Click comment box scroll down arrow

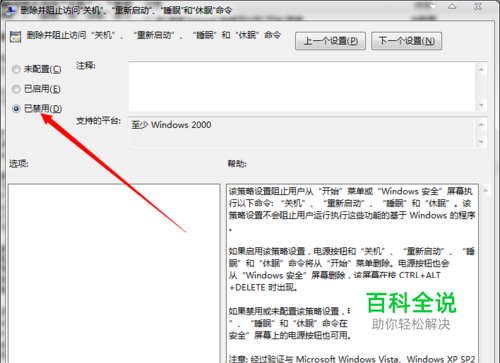point(481,105)
